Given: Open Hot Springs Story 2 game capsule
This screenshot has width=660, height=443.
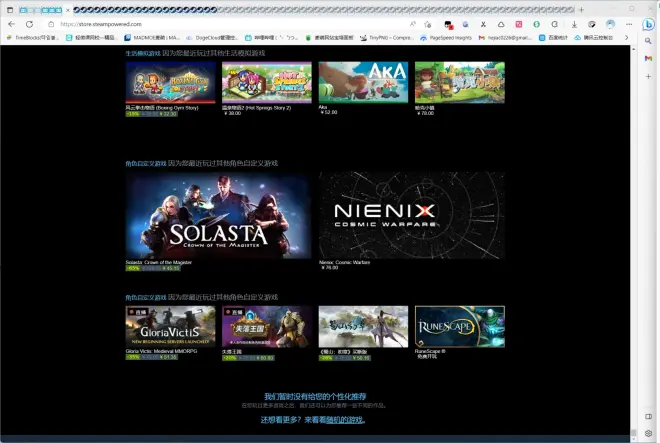Looking at the screenshot, I should (x=266, y=82).
